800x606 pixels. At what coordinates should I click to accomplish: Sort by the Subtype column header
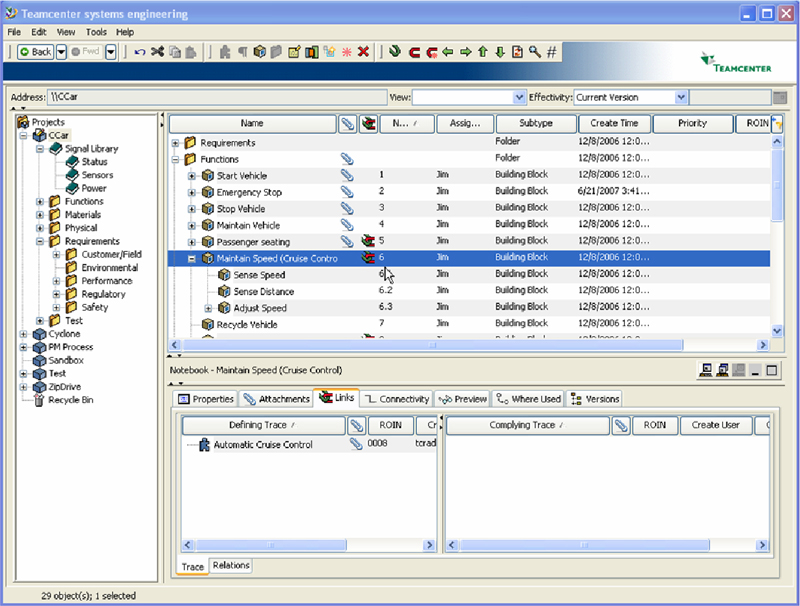coord(536,123)
